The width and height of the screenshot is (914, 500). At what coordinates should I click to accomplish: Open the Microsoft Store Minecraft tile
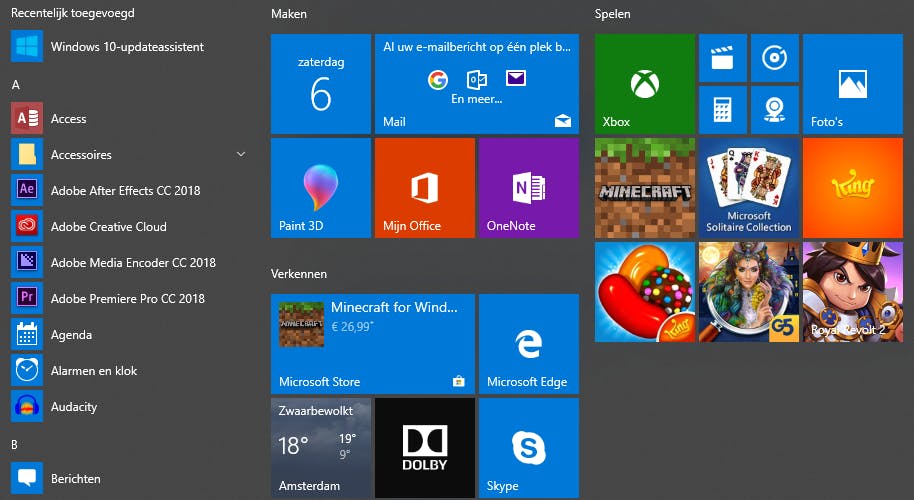pos(372,344)
